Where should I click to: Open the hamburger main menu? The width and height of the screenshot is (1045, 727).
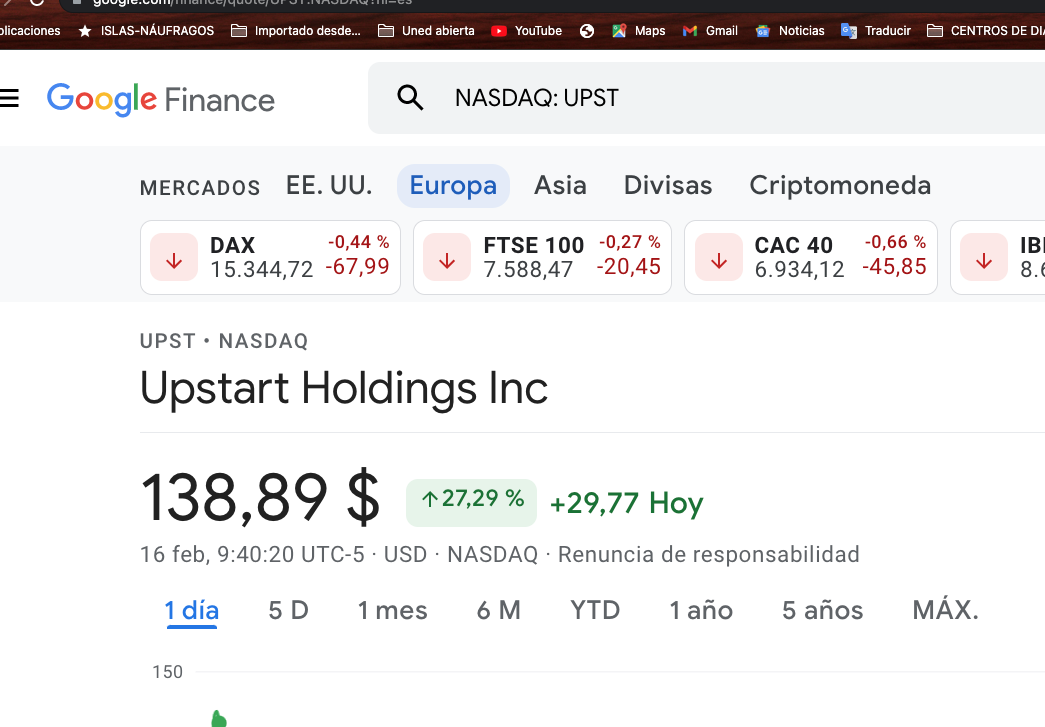pyautogui.click(x=9, y=99)
